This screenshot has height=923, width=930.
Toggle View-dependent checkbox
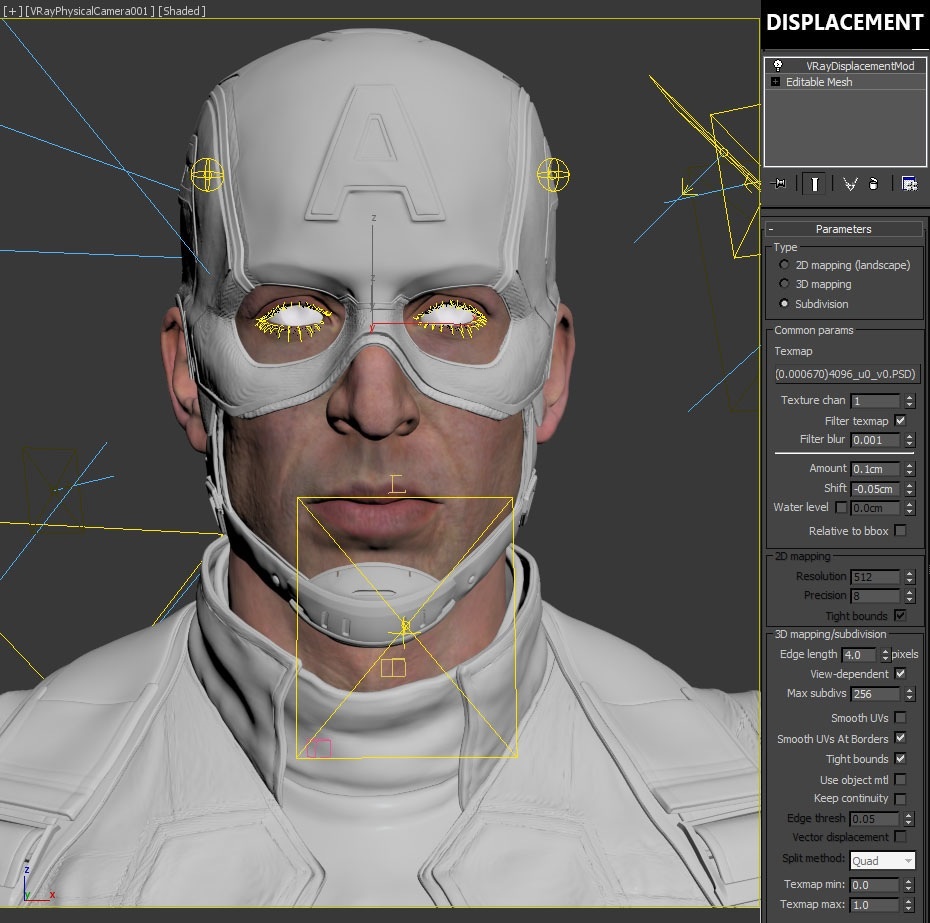[900, 674]
